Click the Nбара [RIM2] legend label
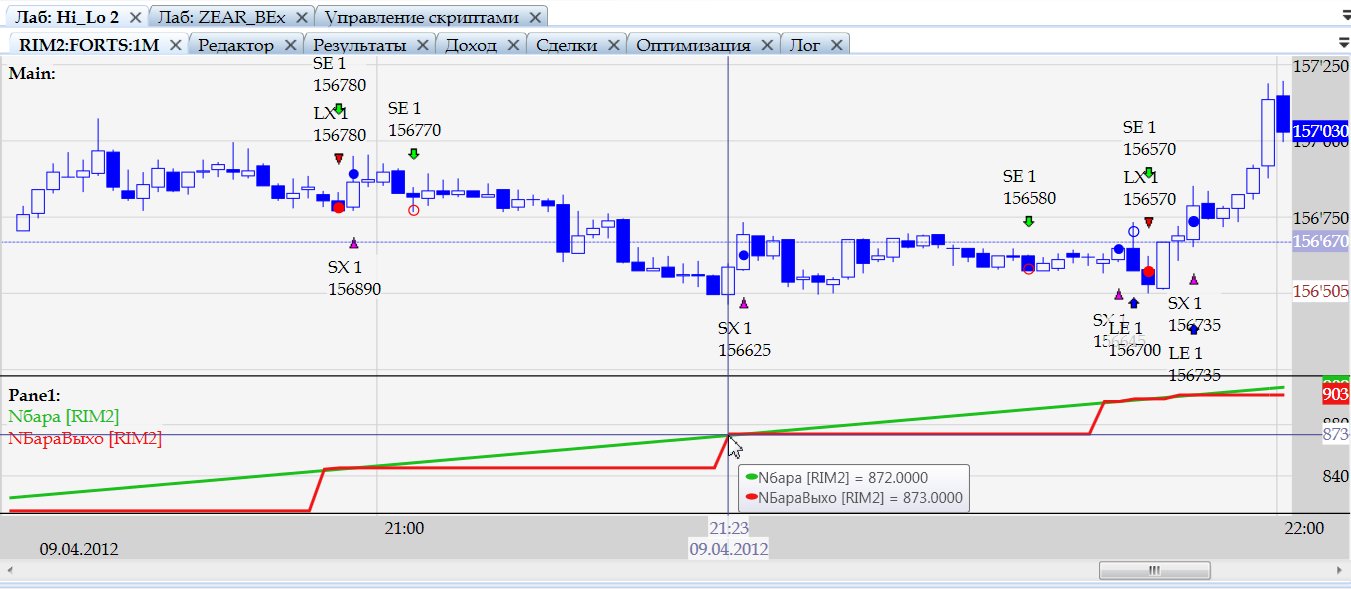Image resolution: width=1351 pixels, height=589 pixels. click(63, 417)
